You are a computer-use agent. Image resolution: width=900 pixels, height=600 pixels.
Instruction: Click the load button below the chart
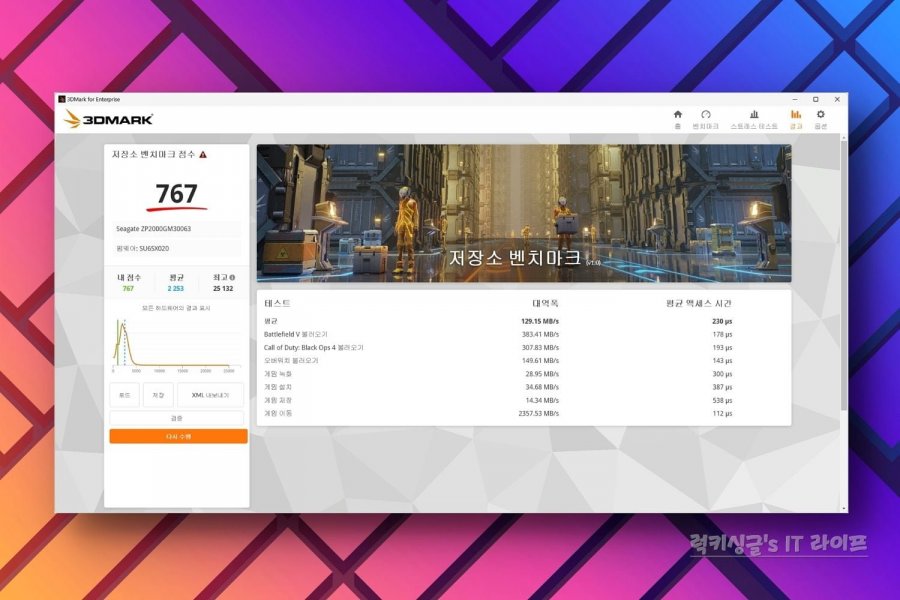[125, 395]
